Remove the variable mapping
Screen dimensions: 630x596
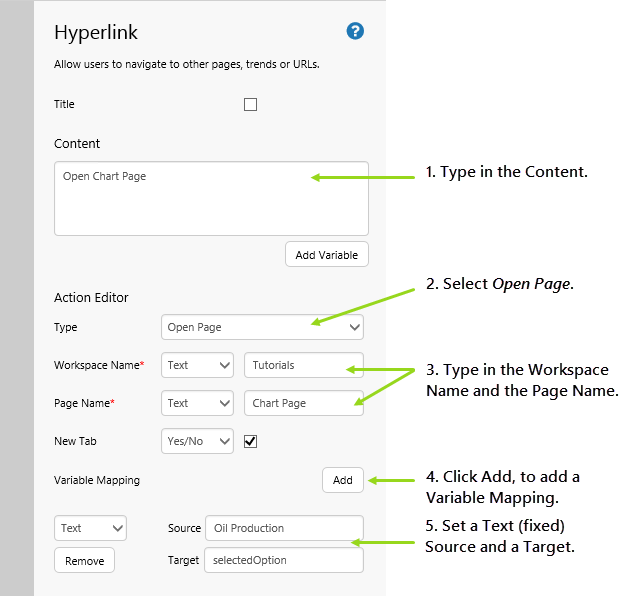coord(84,561)
